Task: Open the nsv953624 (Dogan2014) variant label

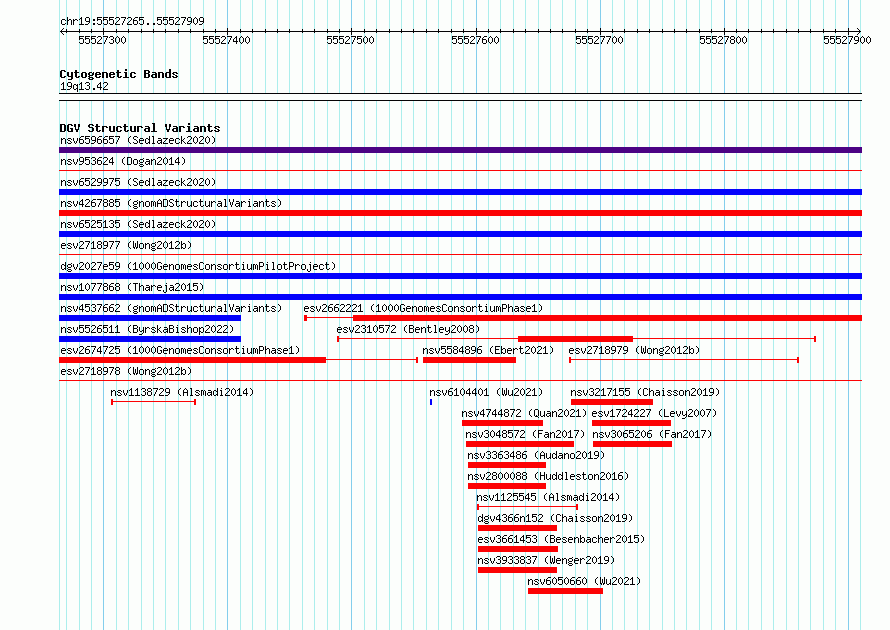Action: point(123,161)
